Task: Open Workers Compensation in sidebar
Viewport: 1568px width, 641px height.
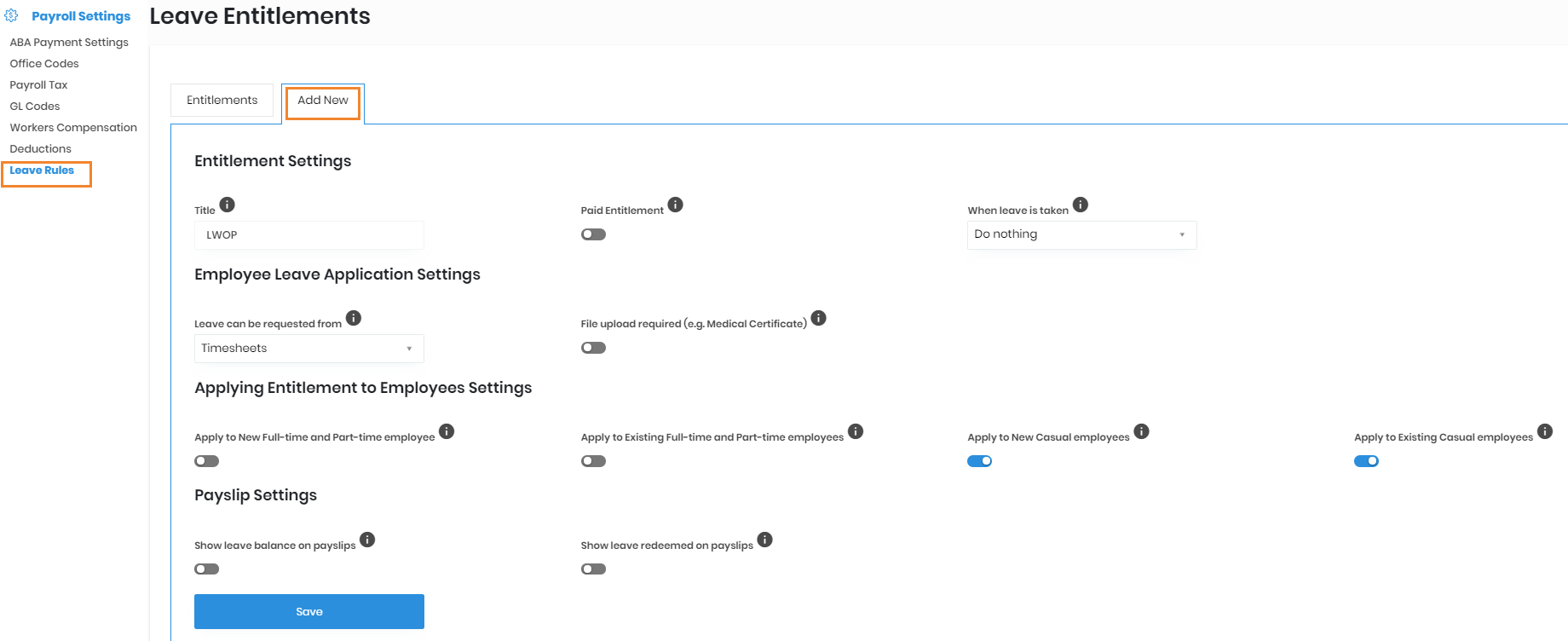Action: (73, 128)
